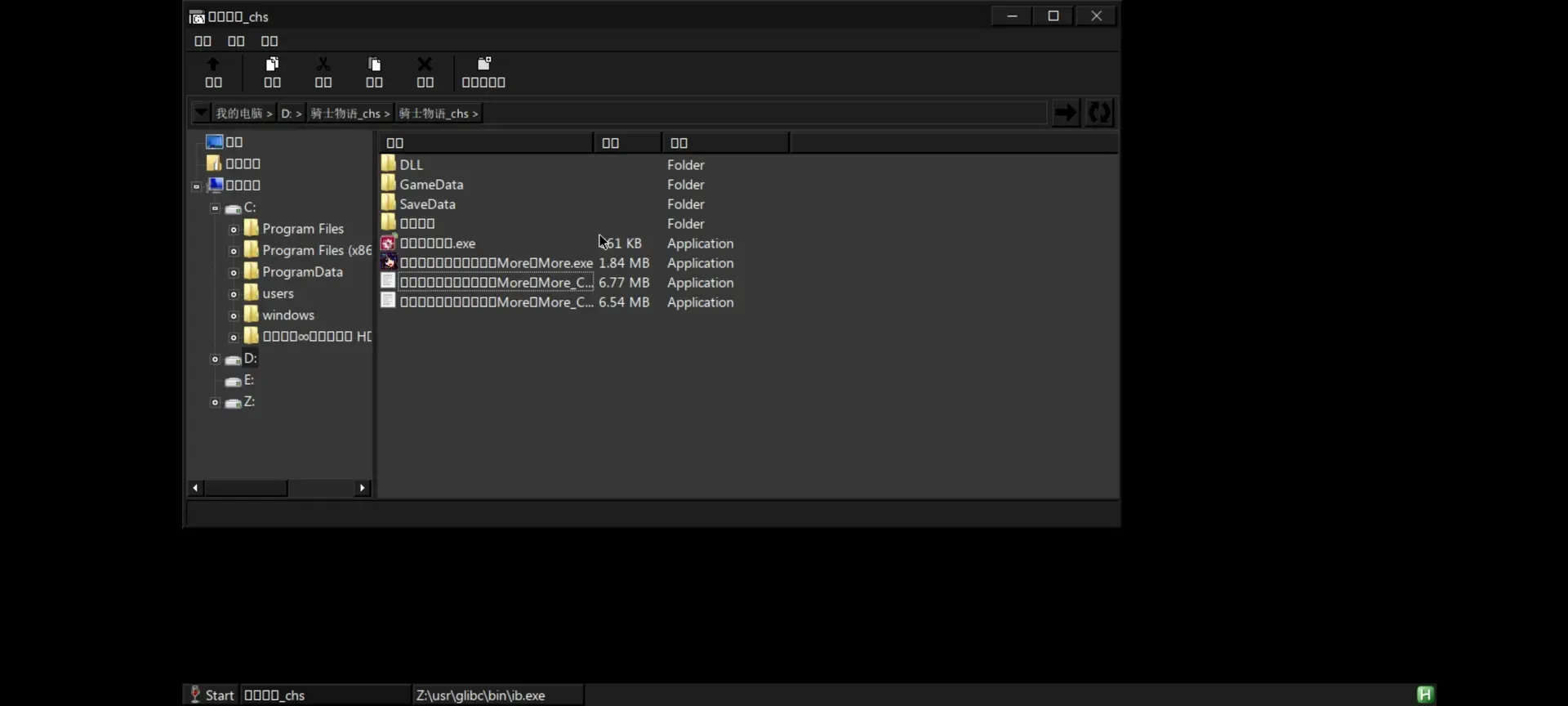Open the first menu in the menu bar
The width and height of the screenshot is (1568, 706).
click(x=203, y=41)
